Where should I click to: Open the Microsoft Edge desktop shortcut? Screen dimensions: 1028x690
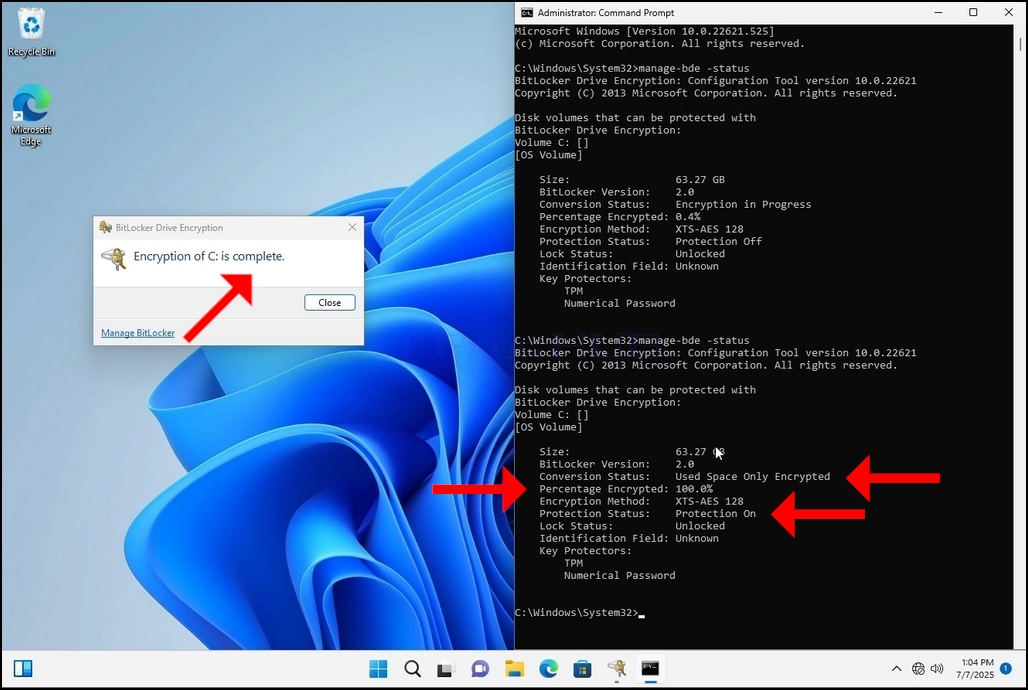(x=31, y=115)
